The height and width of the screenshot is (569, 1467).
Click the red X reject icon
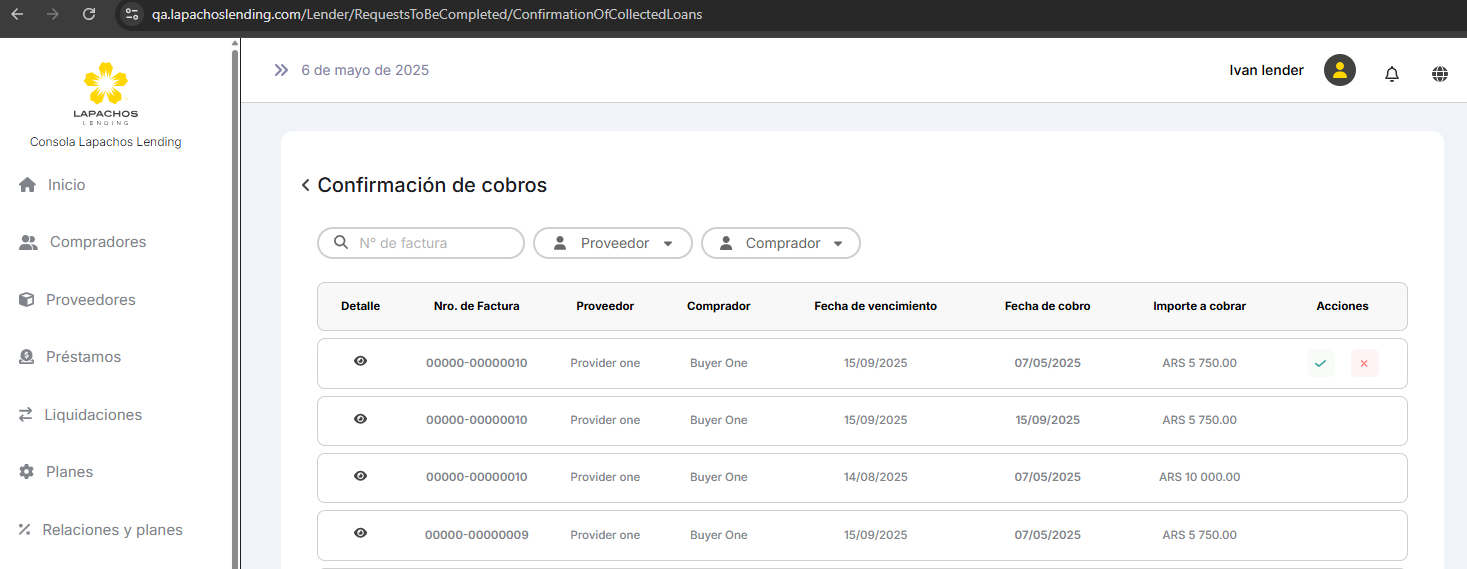1364,363
